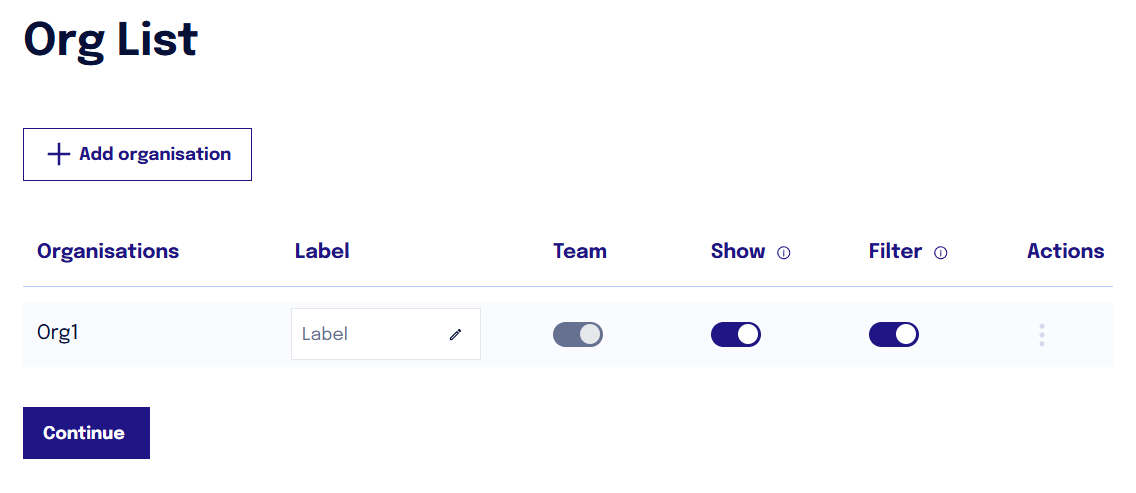This screenshot has height=493, width=1136.
Task: Open the three-dot actions menu for Org1
Action: tap(1042, 335)
